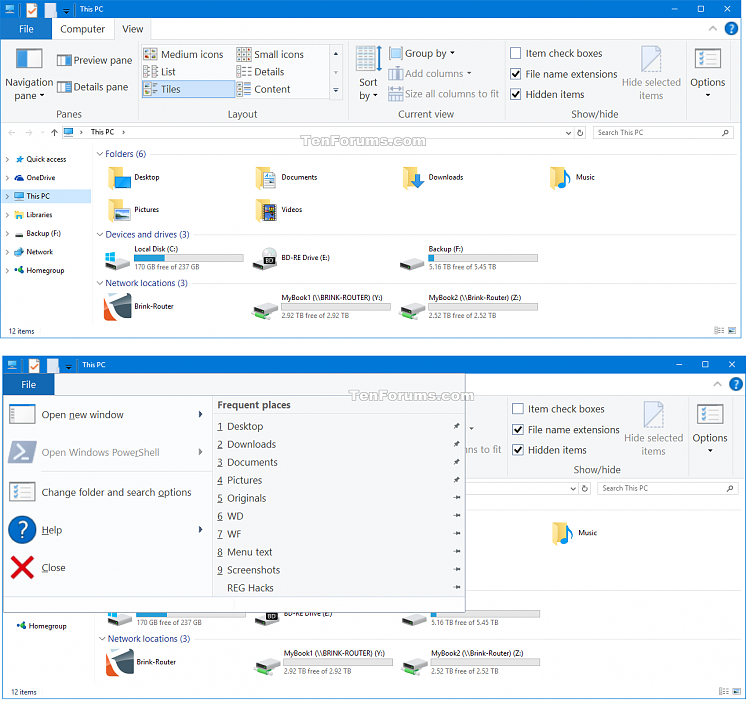Select Content layout option
The image size is (750, 702).
point(264,89)
